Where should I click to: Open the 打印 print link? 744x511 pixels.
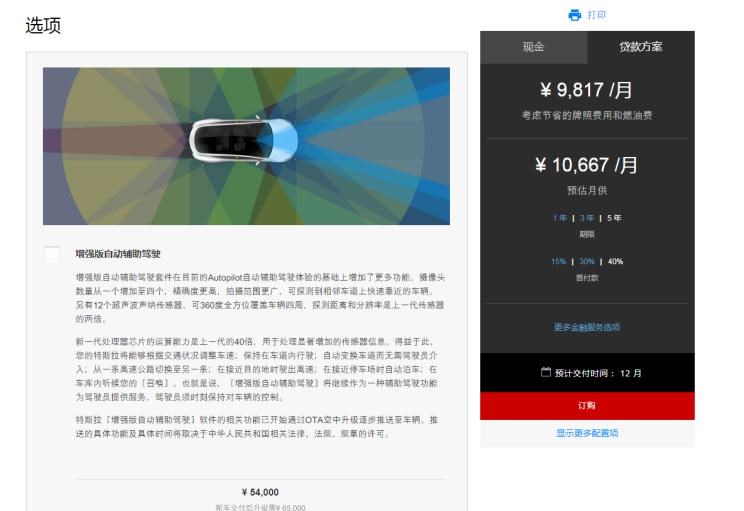(x=596, y=15)
